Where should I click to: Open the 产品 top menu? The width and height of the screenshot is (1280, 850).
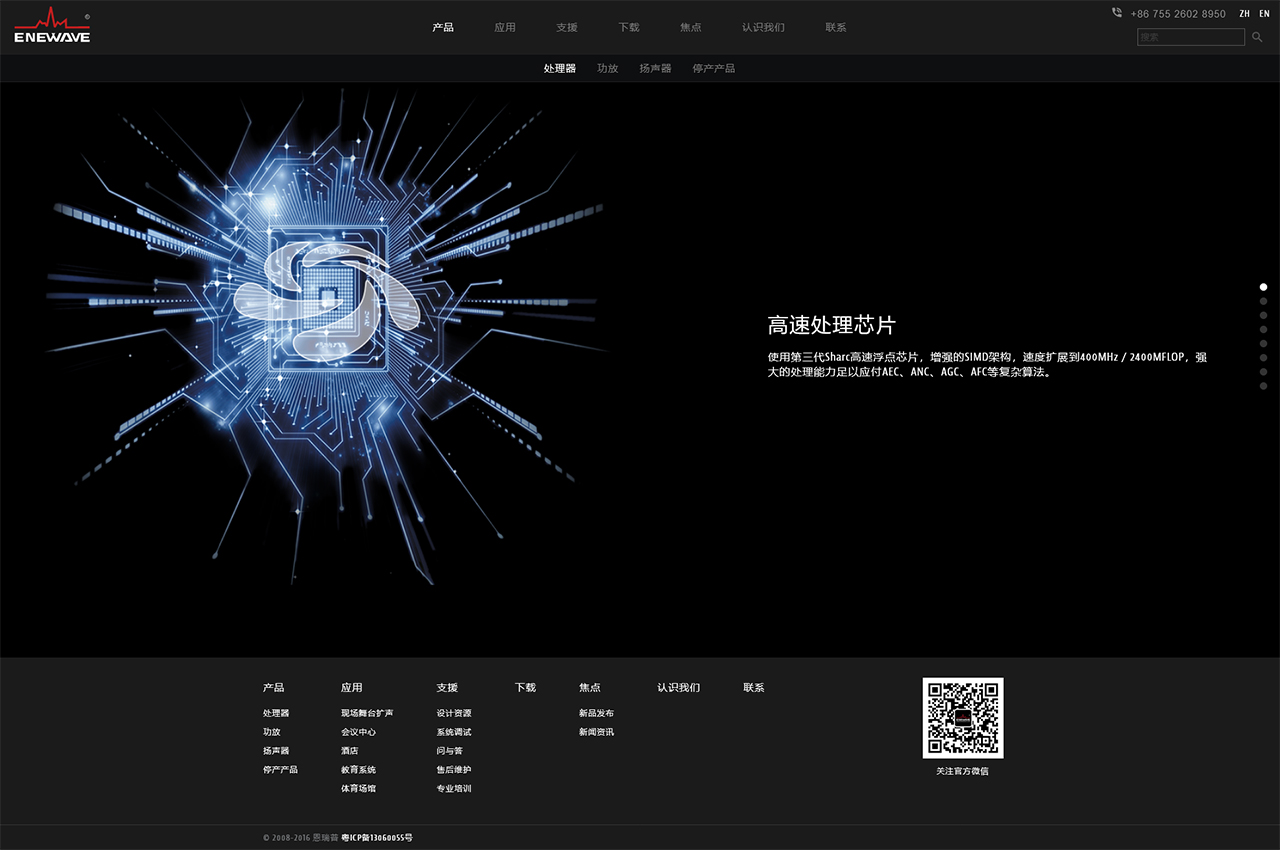443,27
